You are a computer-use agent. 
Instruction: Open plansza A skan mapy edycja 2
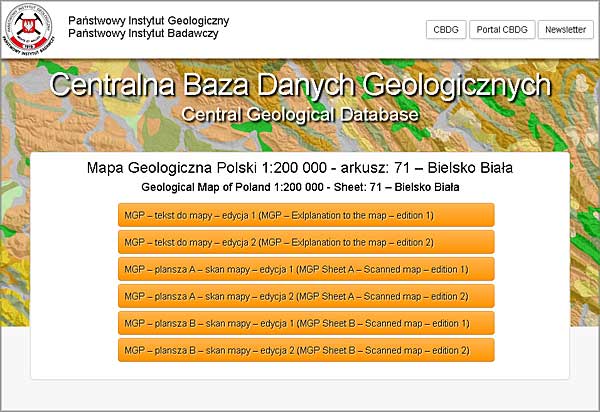(306, 296)
